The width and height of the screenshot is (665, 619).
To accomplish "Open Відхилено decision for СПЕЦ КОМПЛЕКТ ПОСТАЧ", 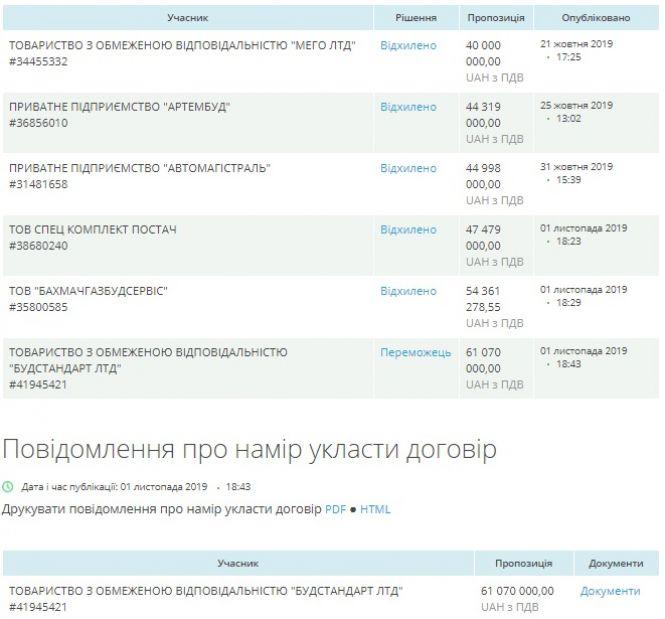I will pos(408,230).
